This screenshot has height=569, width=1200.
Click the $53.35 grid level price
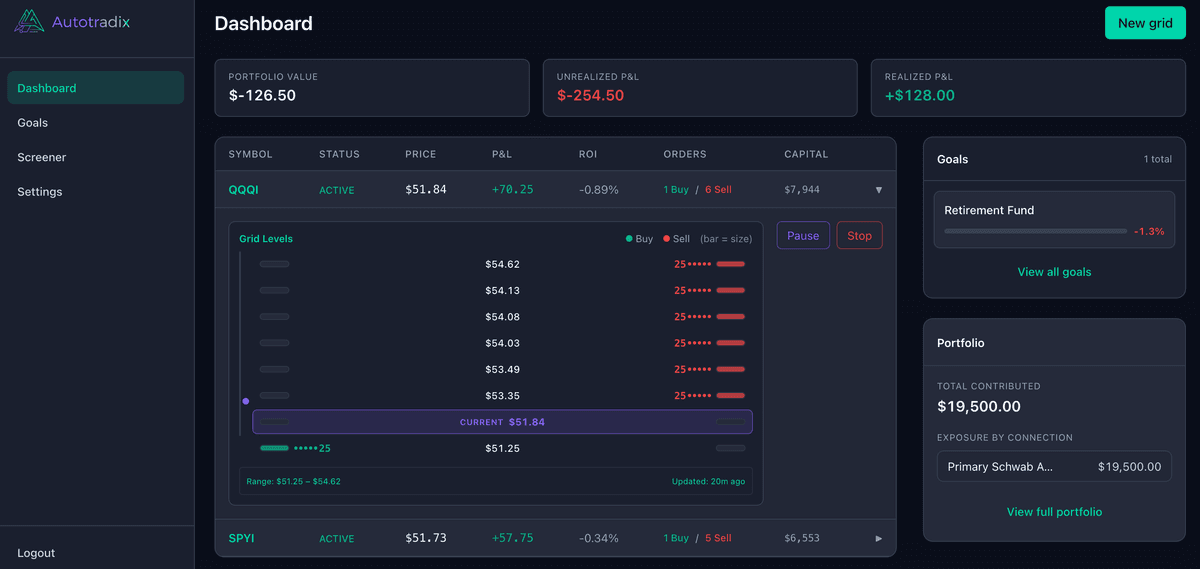tap(502, 396)
